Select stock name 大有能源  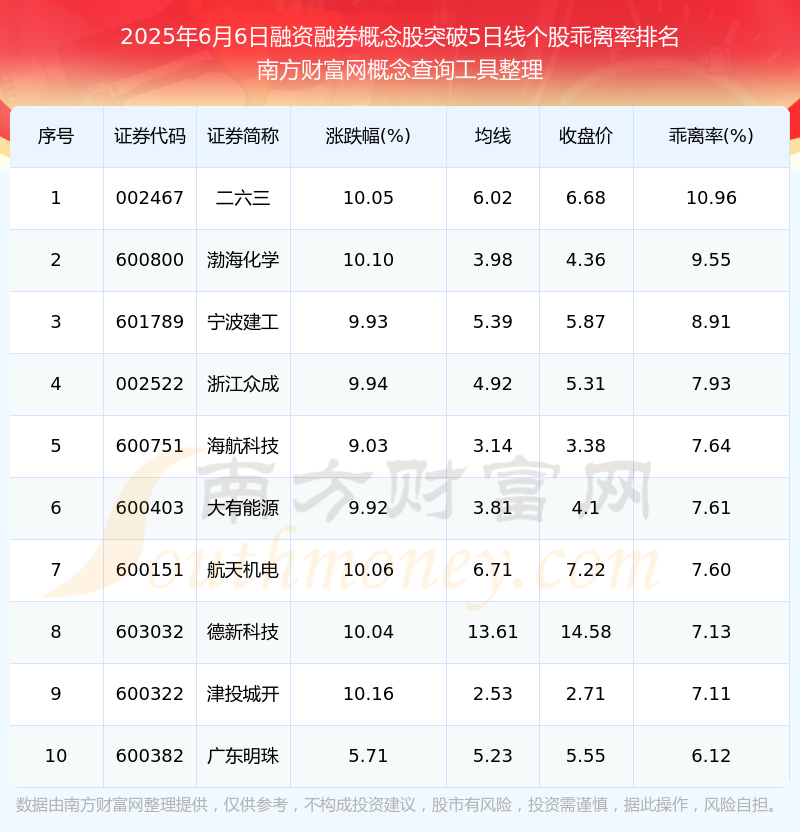pyautogui.click(x=243, y=508)
